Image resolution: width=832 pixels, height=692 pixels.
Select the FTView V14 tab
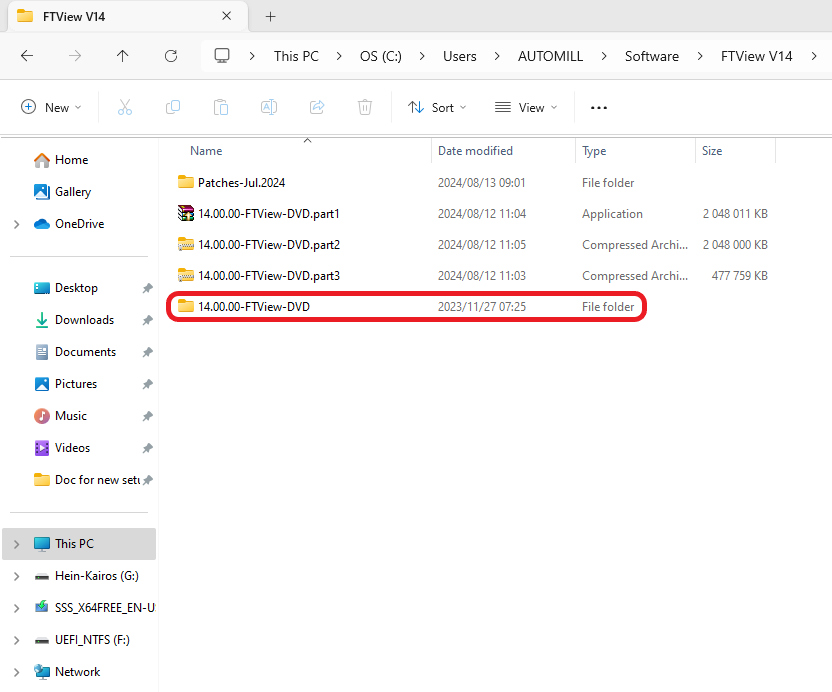(128, 16)
